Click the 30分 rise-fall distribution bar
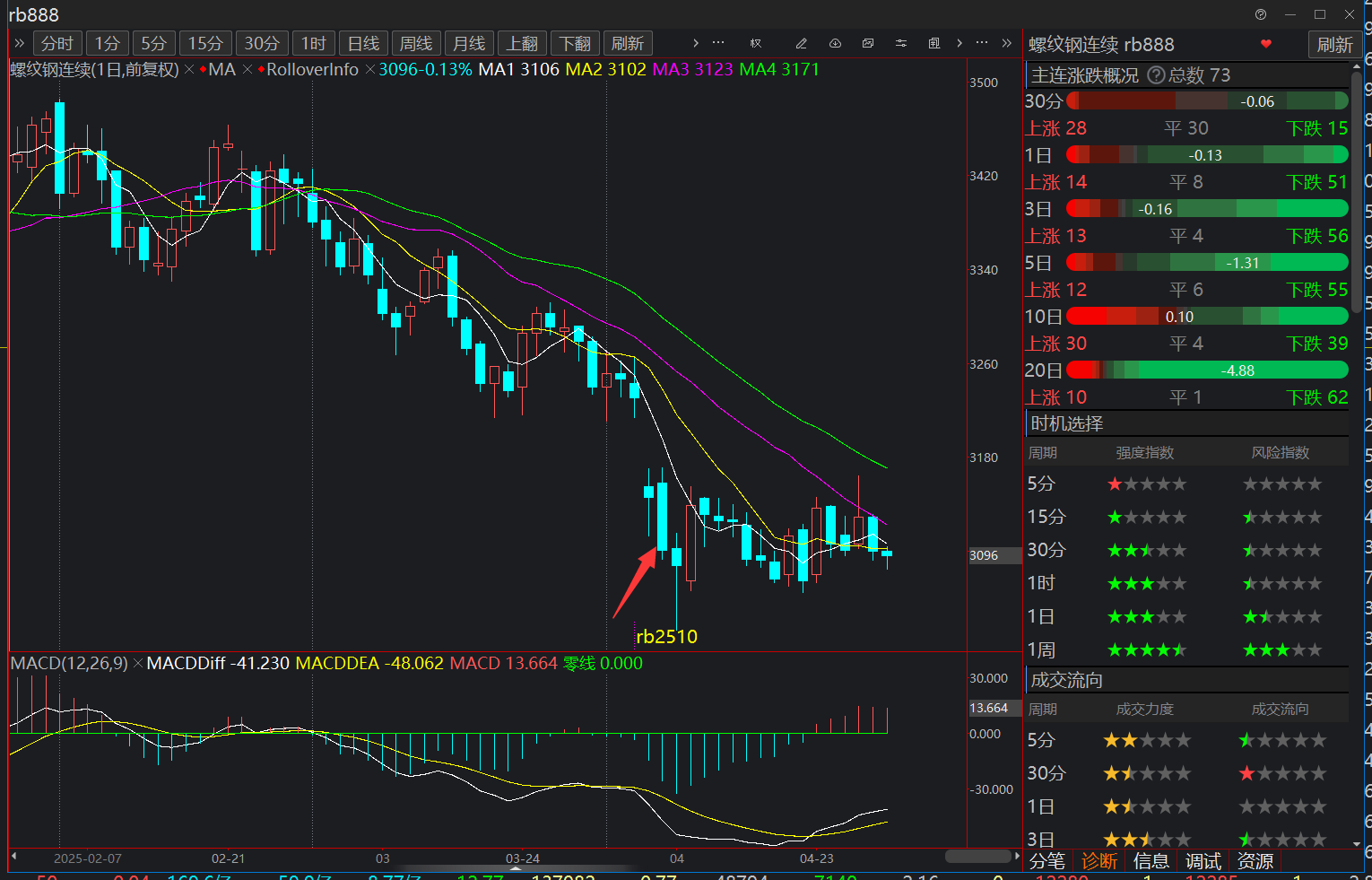 pyautogui.click(x=1207, y=101)
